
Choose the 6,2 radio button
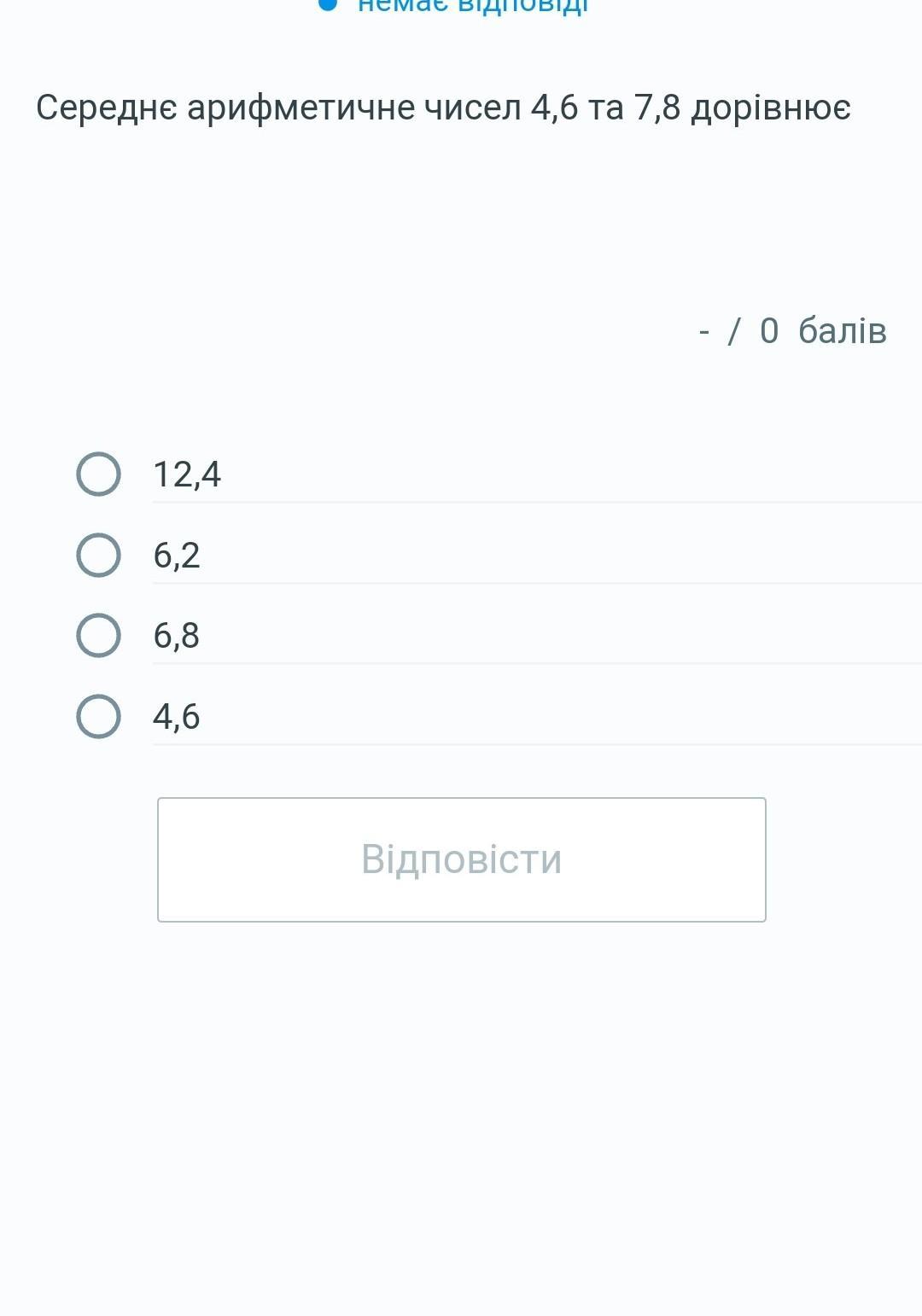point(98,555)
